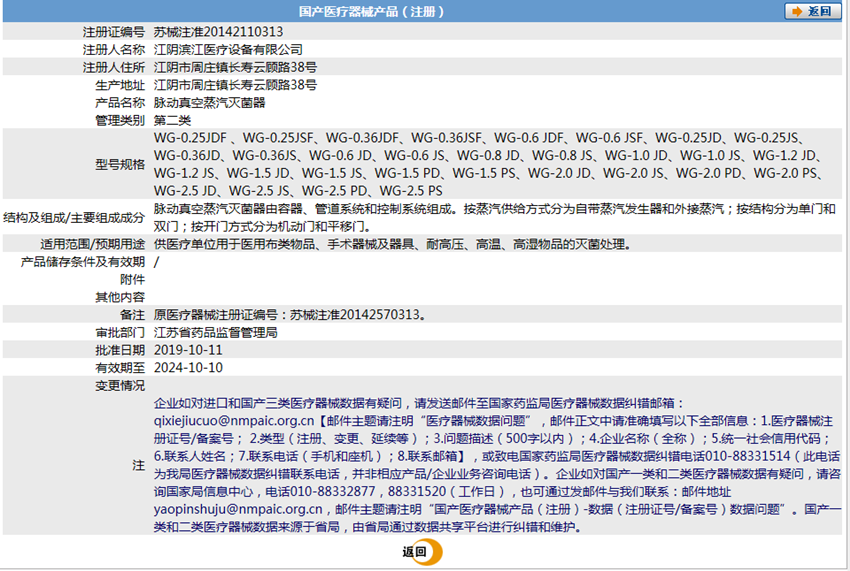
Task: Click email address qixiejiucuo@nmpaic.org.cn
Action: click(x=234, y=421)
